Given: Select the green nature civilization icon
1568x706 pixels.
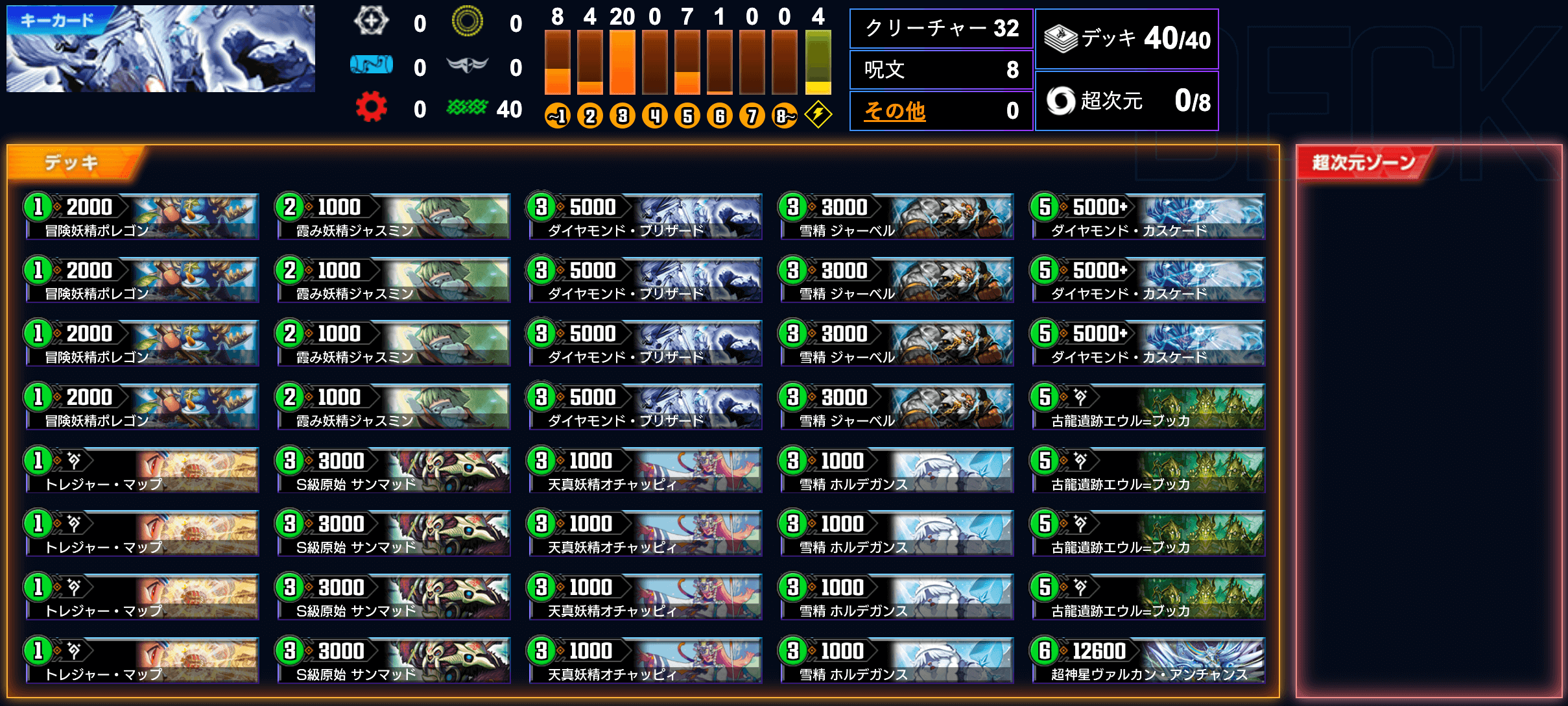Looking at the screenshot, I should 467,108.
